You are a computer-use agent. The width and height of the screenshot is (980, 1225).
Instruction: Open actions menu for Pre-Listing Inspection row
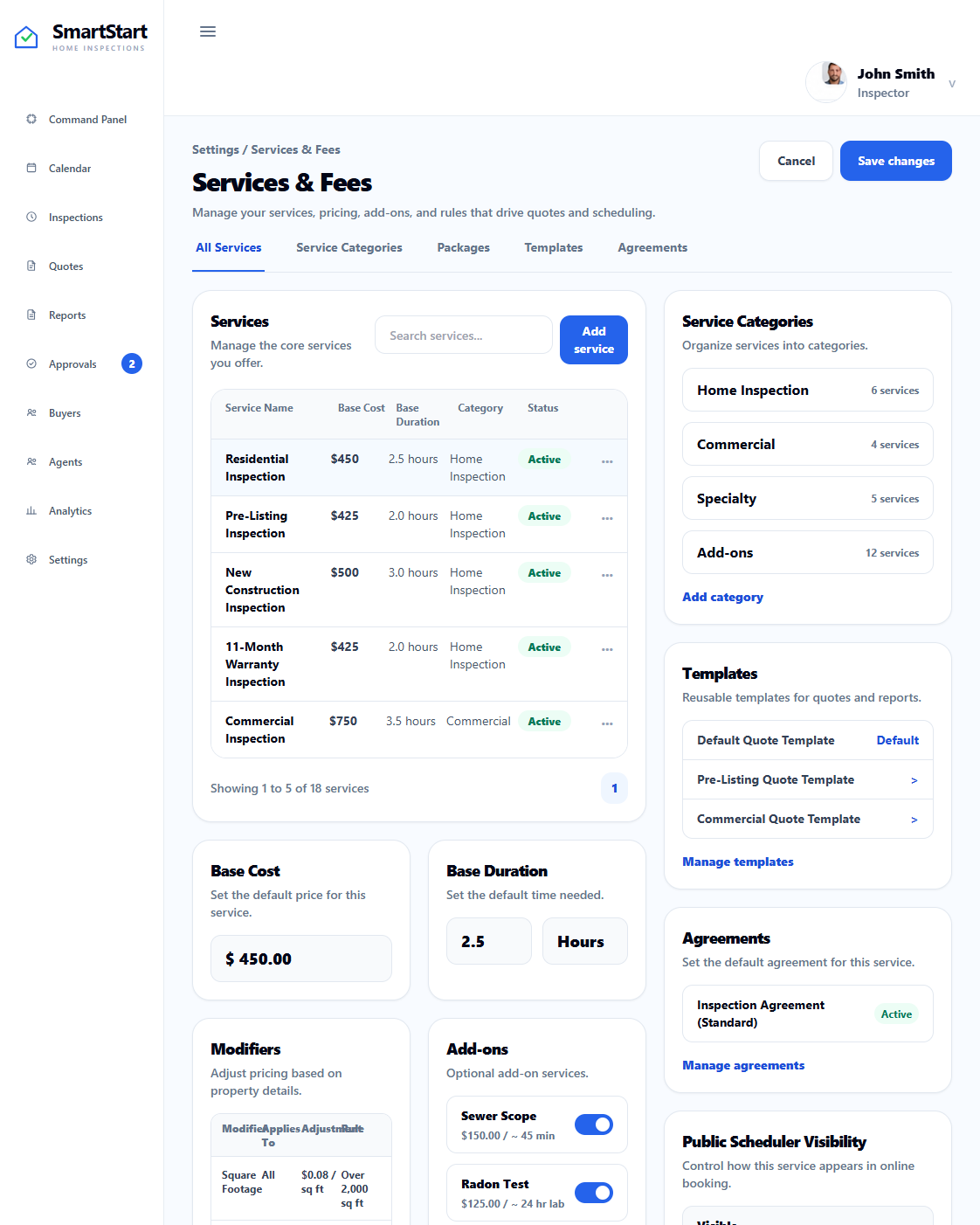pyautogui.click(x=607, y=518)
